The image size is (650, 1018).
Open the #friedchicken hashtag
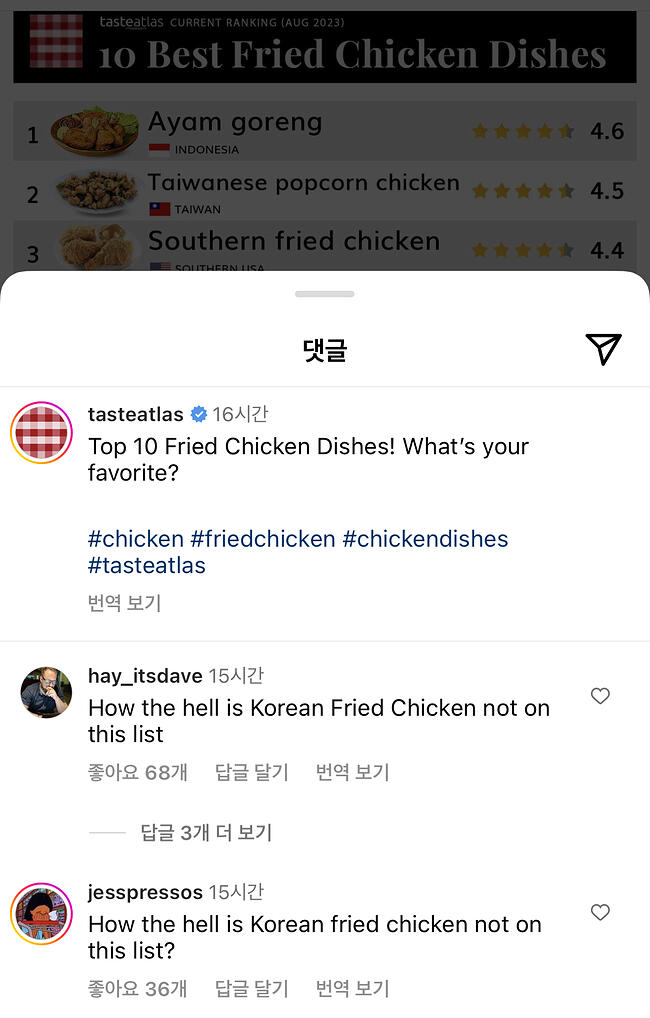(263, 539)
